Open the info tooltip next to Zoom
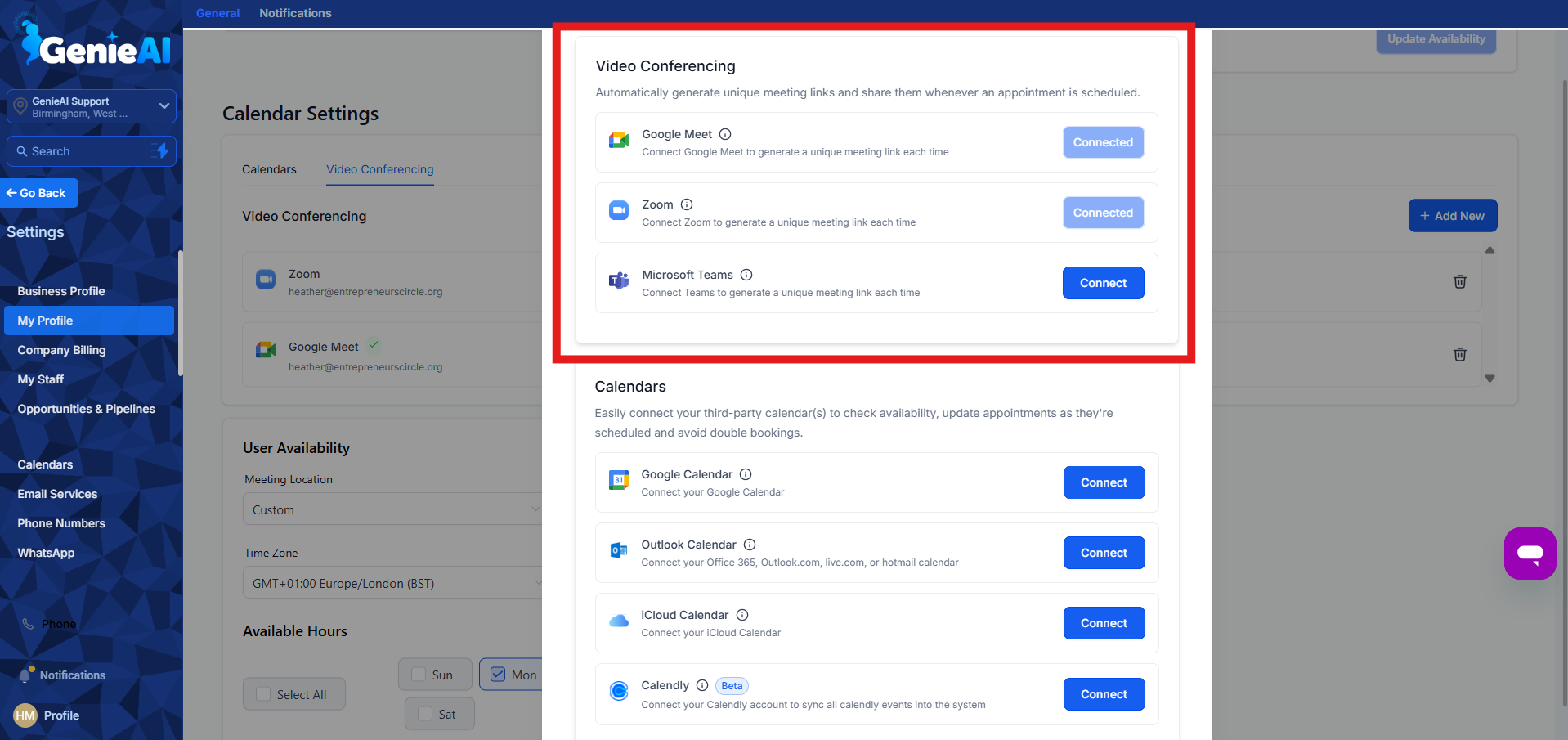Screen dimensions: 1568x740 pos(687,204)
